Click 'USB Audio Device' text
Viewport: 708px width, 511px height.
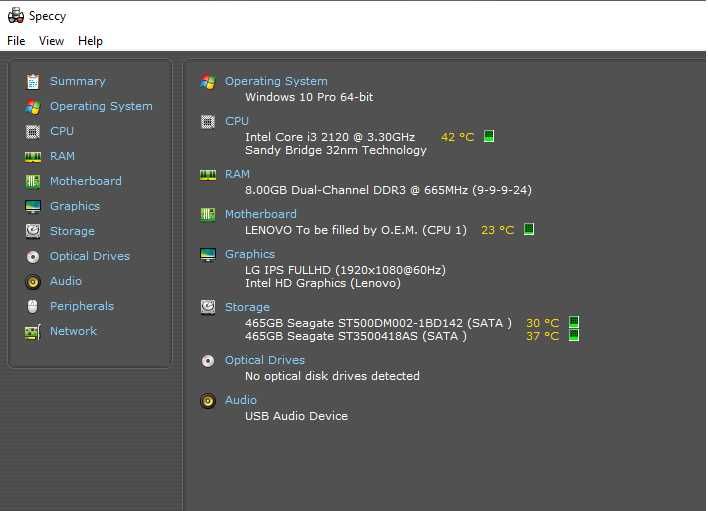coord(296,416)
